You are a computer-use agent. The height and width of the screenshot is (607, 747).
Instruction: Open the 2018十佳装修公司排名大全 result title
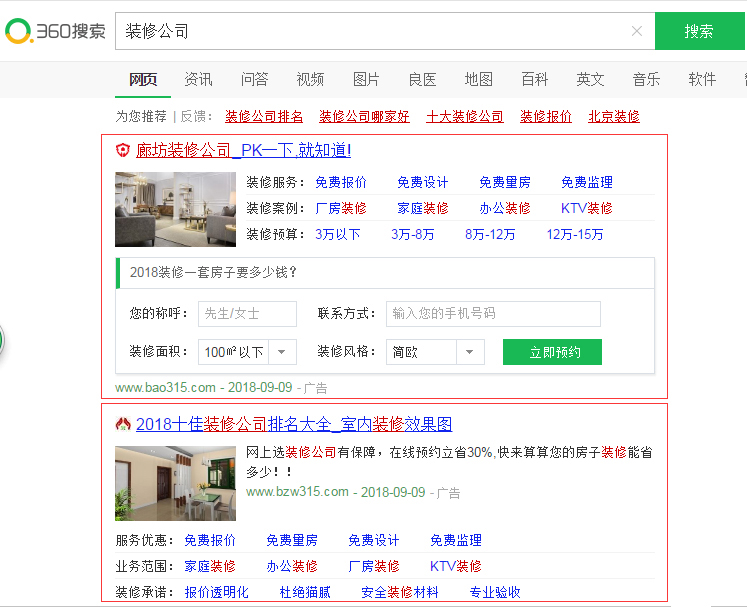[294, 424]
